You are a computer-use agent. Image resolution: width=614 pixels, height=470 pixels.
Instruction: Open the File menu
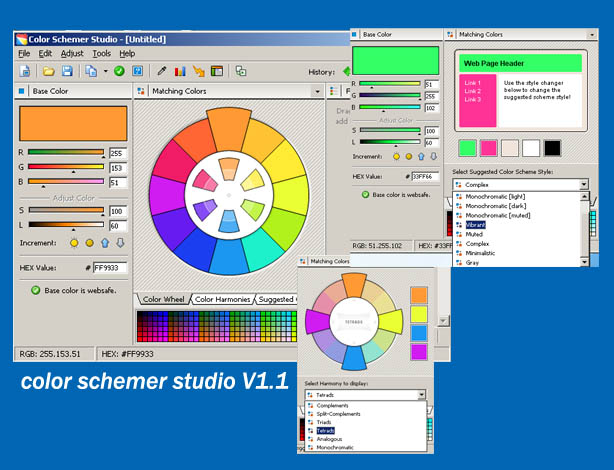tap(24, 53)
